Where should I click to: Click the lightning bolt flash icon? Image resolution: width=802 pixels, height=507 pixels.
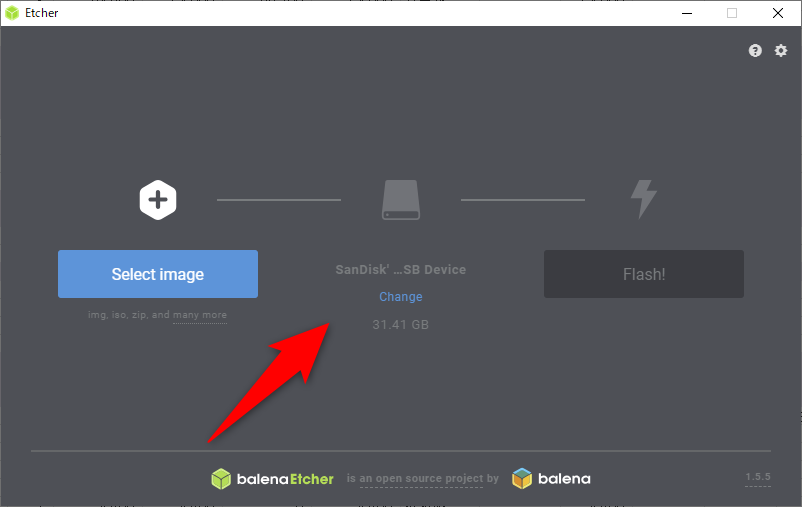[x=643, y=199]
